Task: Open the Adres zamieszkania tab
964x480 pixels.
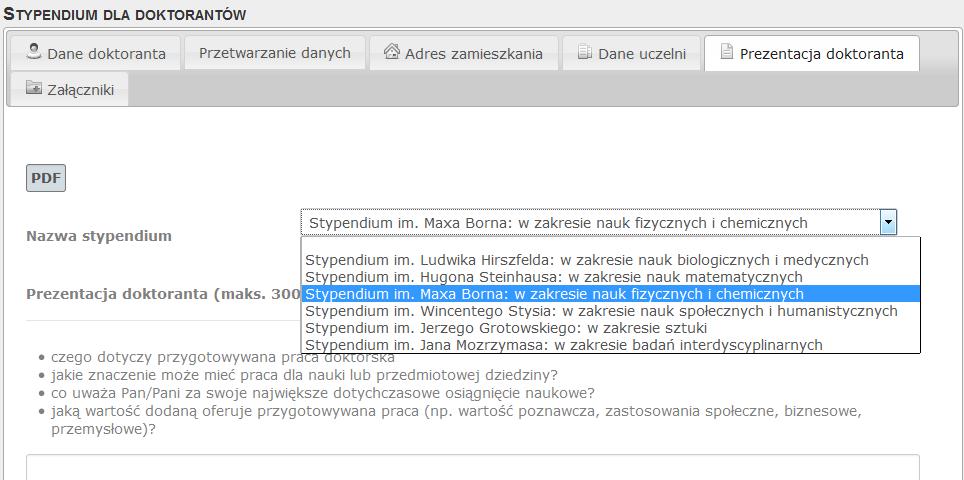Action: [464, 53]
